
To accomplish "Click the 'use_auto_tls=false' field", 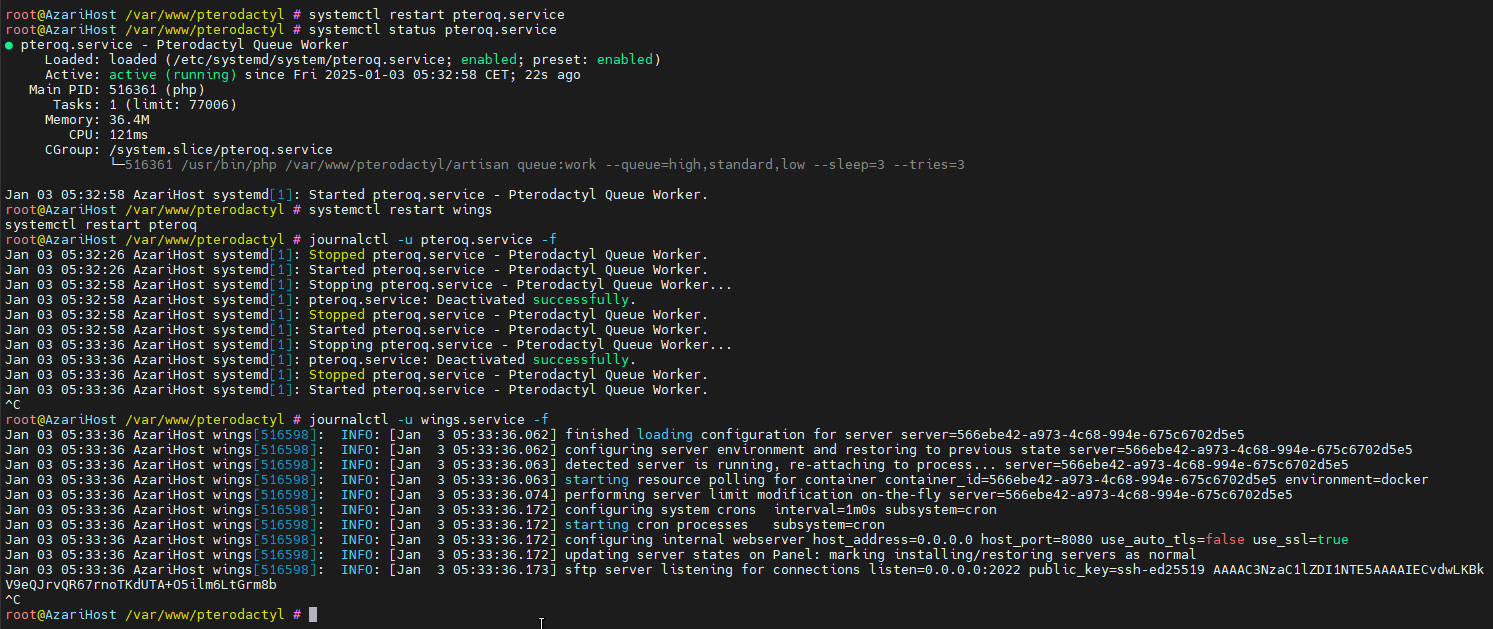I will [1173, 539].
